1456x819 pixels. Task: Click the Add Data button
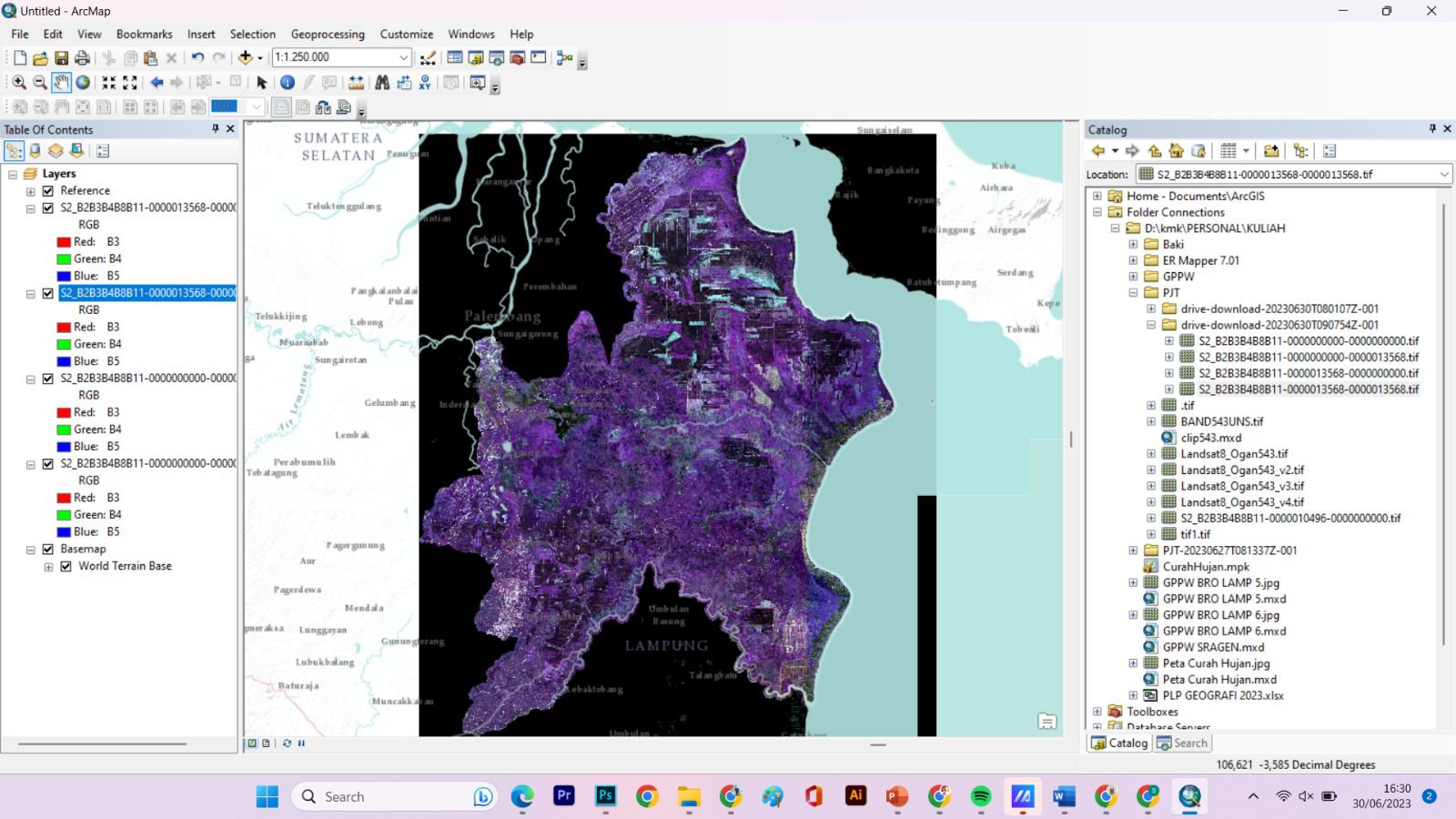click(x=245, y=57)
